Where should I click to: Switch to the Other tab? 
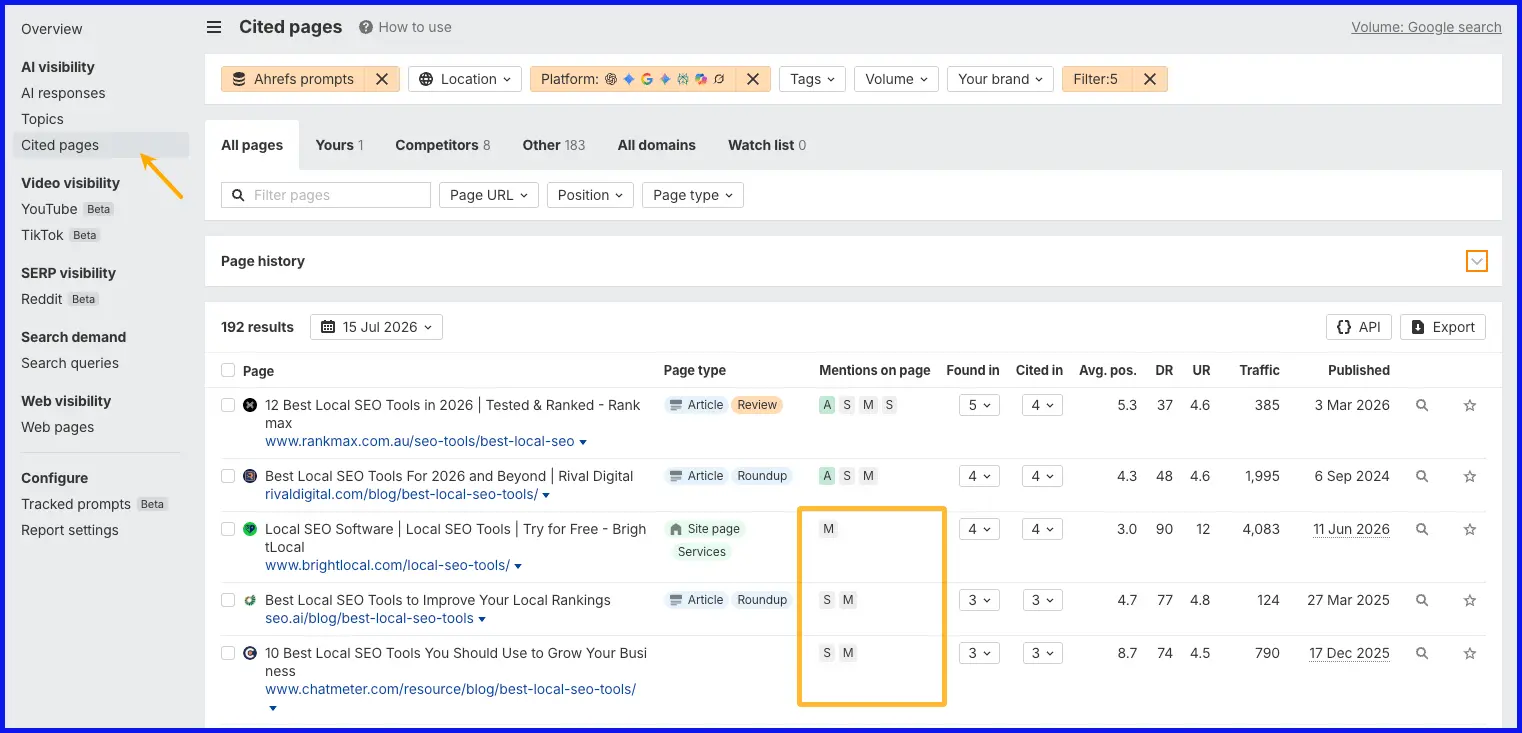[x=553, y=145]
